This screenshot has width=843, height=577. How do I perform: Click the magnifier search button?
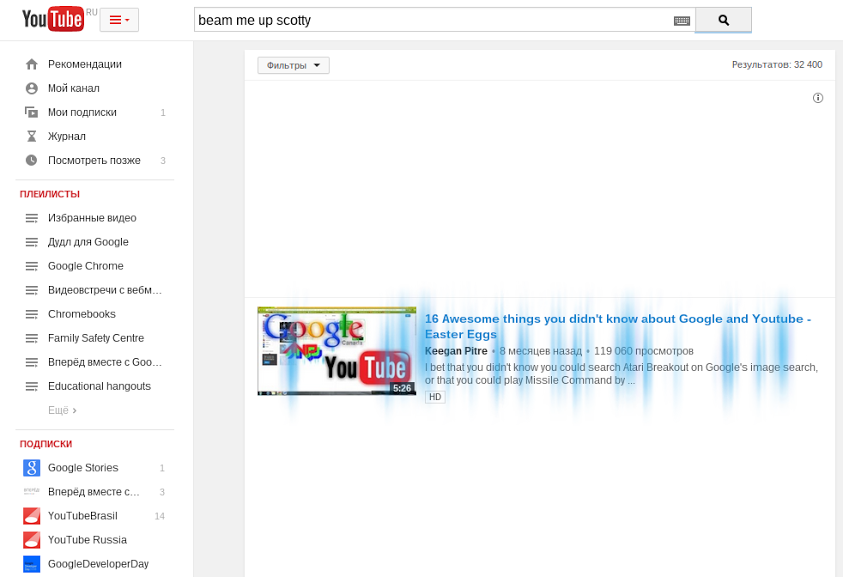coord(723,20)
